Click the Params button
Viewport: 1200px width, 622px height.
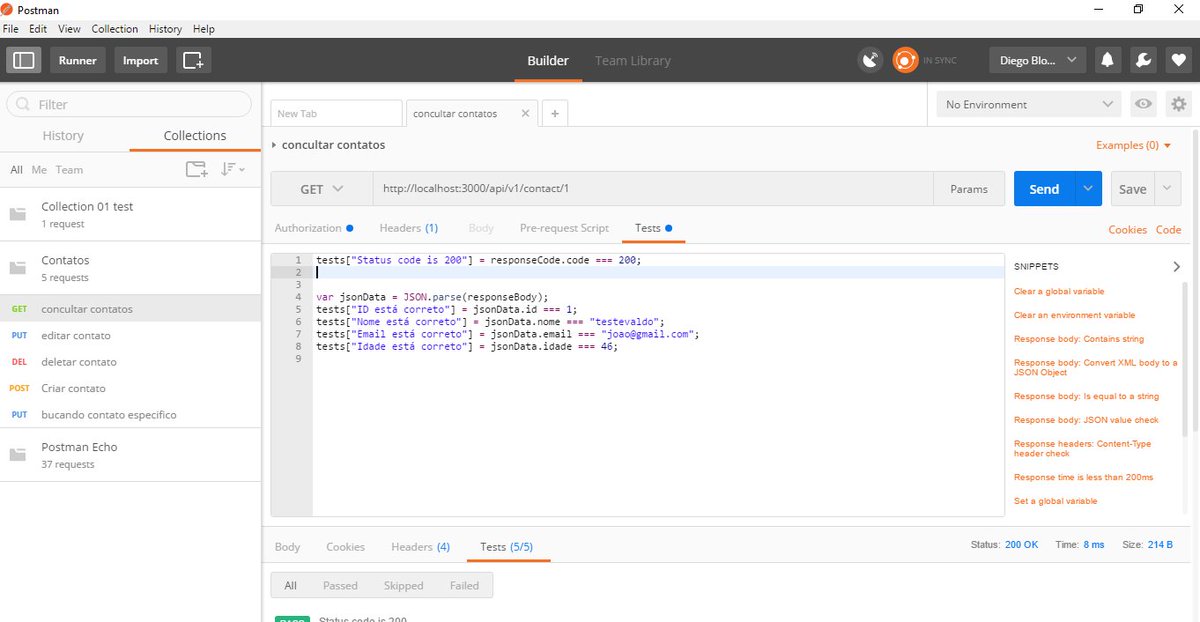pyautogui.click(x=968, y=189)
